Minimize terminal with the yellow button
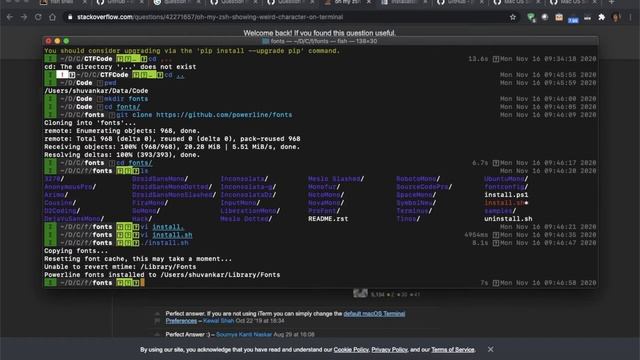Image resolution: width=640 pixels, height=360 pixels. pyautogui.click(x=57, y=41)
